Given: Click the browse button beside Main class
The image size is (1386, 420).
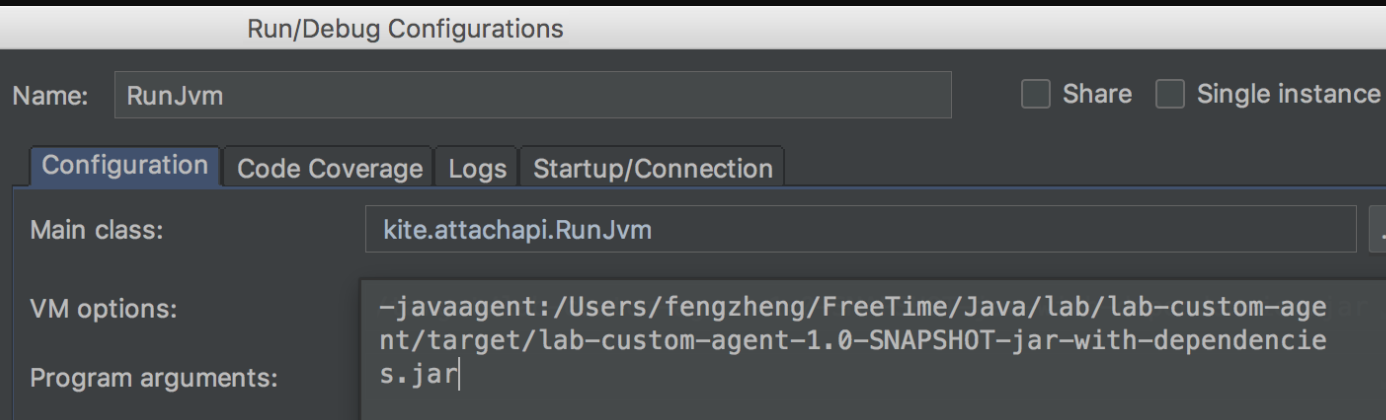Looking at the screenshot, I should [1378, 231].
